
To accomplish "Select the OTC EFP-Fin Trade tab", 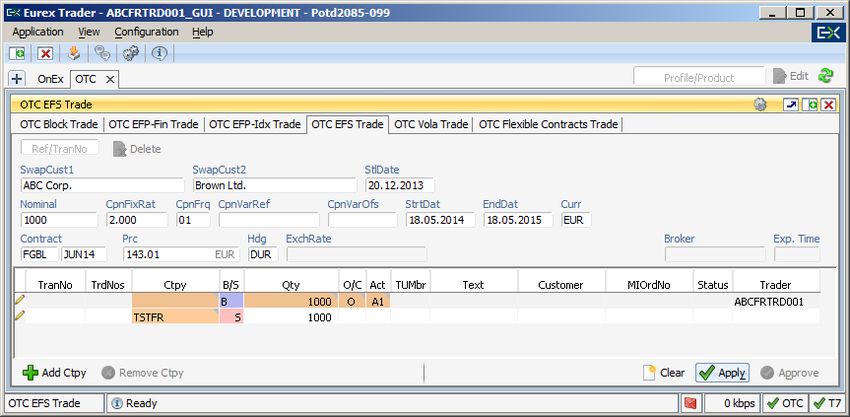I will pyautogui.click(x=153, y=124).
